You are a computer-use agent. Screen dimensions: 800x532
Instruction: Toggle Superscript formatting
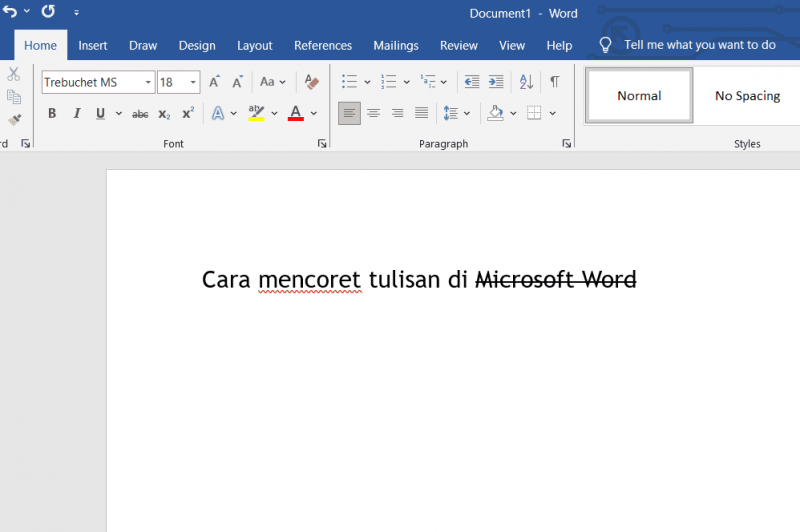(x=188, y=113)
